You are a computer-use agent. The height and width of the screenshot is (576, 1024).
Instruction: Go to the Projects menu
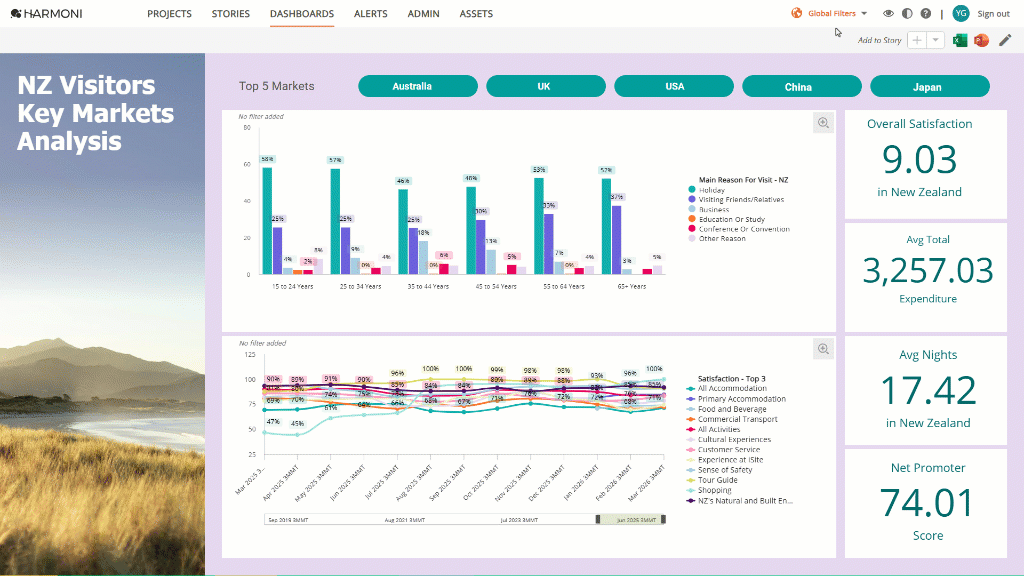click(x=169, y=14)
